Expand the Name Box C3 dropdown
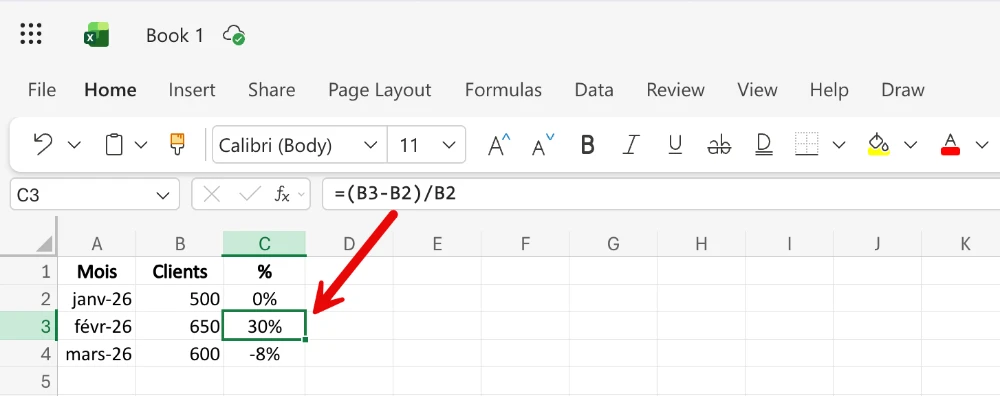The width and height of the screenshot is (1000, 396). [x=163, y=195]
